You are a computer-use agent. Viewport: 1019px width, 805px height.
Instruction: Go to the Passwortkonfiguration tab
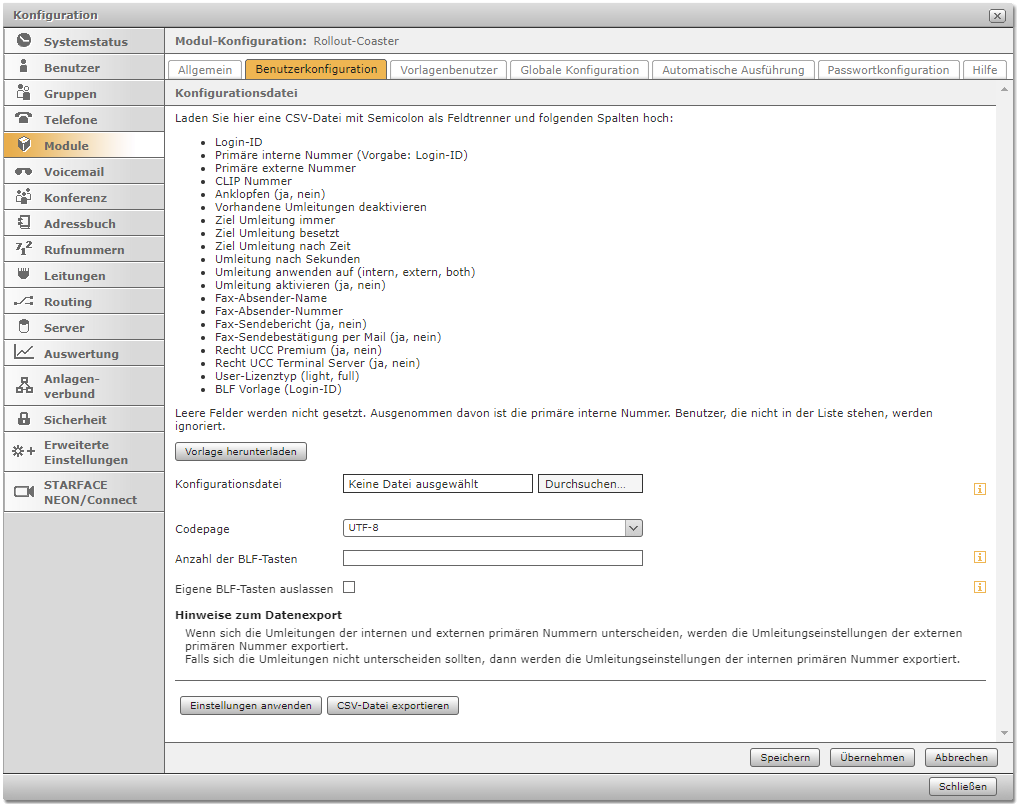tap(887, 70)
